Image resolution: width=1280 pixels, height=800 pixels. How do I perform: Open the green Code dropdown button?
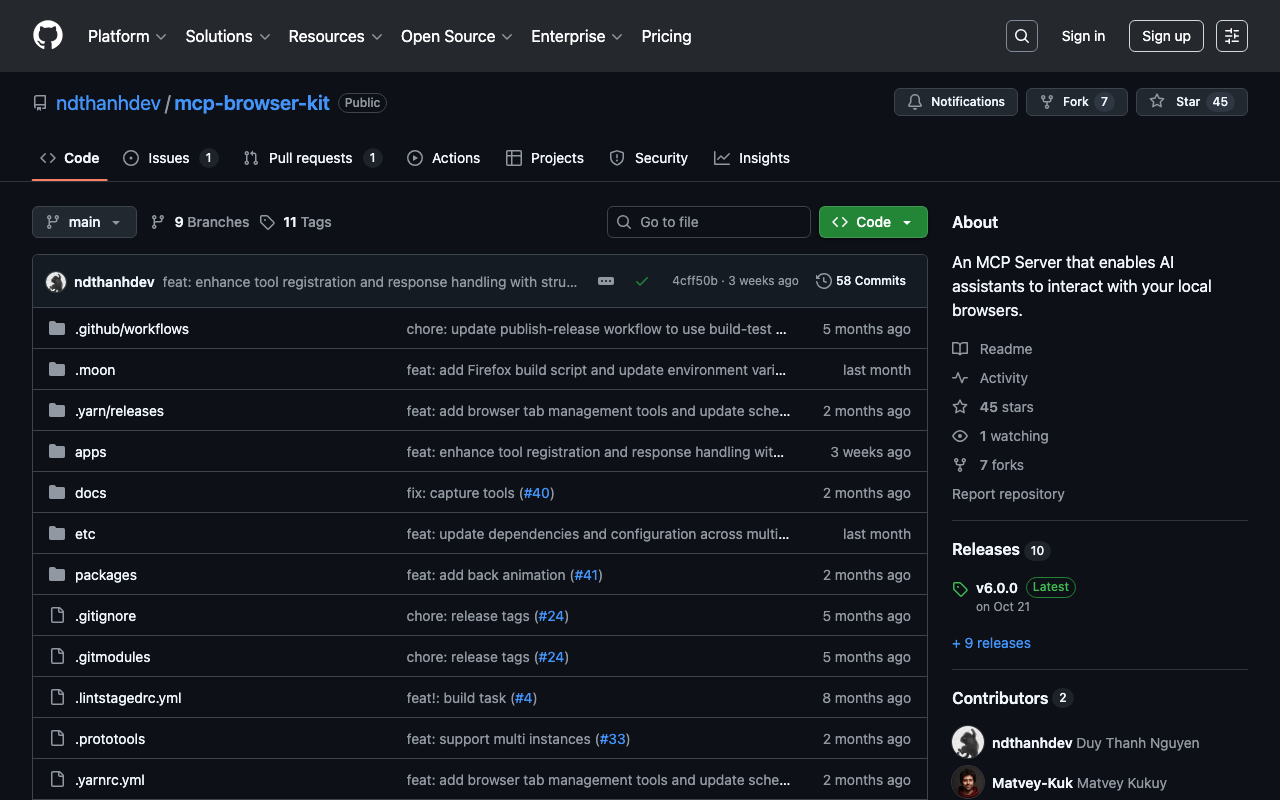(x=872, y=222)
